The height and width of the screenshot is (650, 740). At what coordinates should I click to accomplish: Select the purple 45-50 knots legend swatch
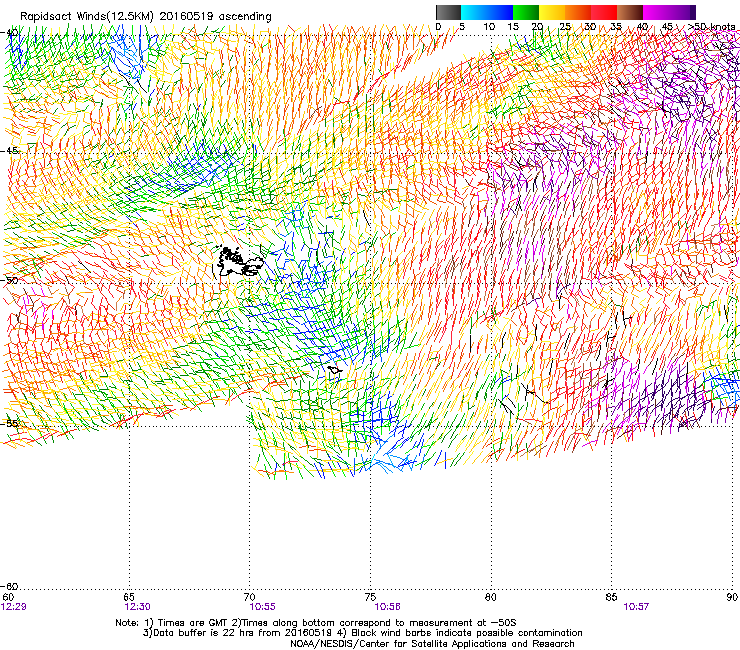pyautogui.click(x=682, y=12)
